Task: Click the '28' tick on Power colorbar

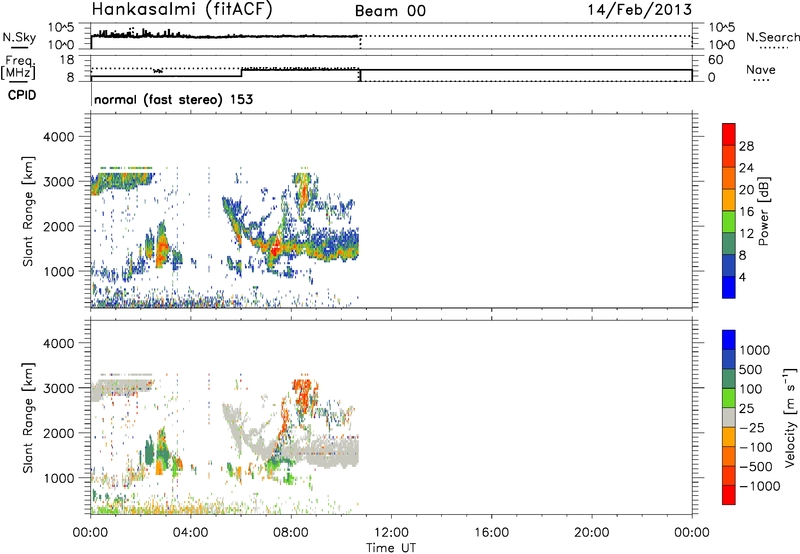Action: pyautogui.click(x=746, y=146)
